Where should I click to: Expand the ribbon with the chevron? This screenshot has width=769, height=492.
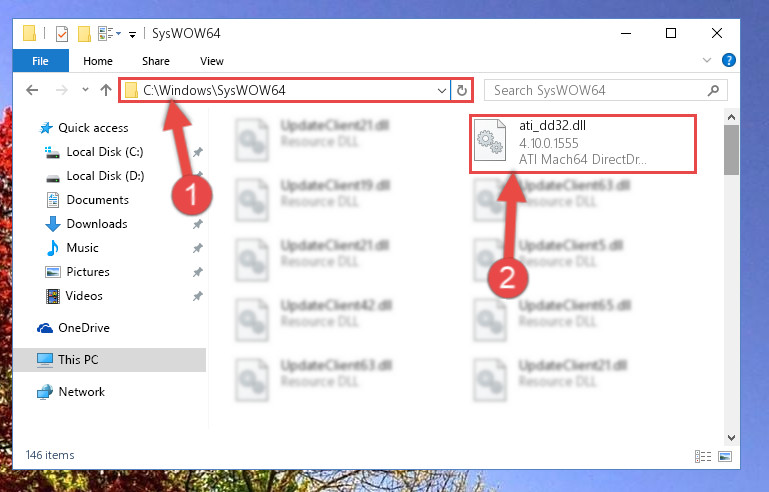coord(707,60)
